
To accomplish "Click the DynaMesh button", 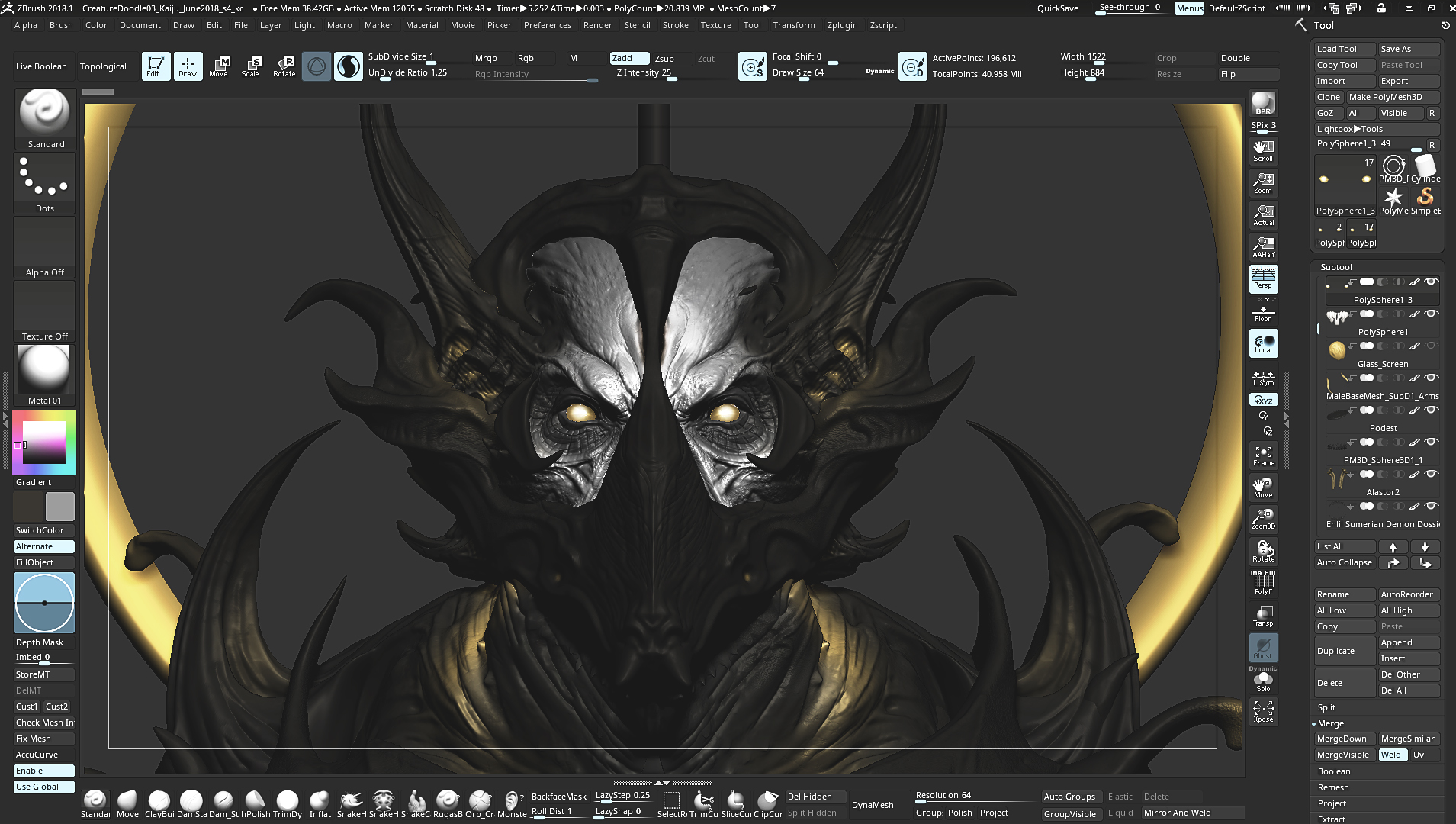I will 873,805.
